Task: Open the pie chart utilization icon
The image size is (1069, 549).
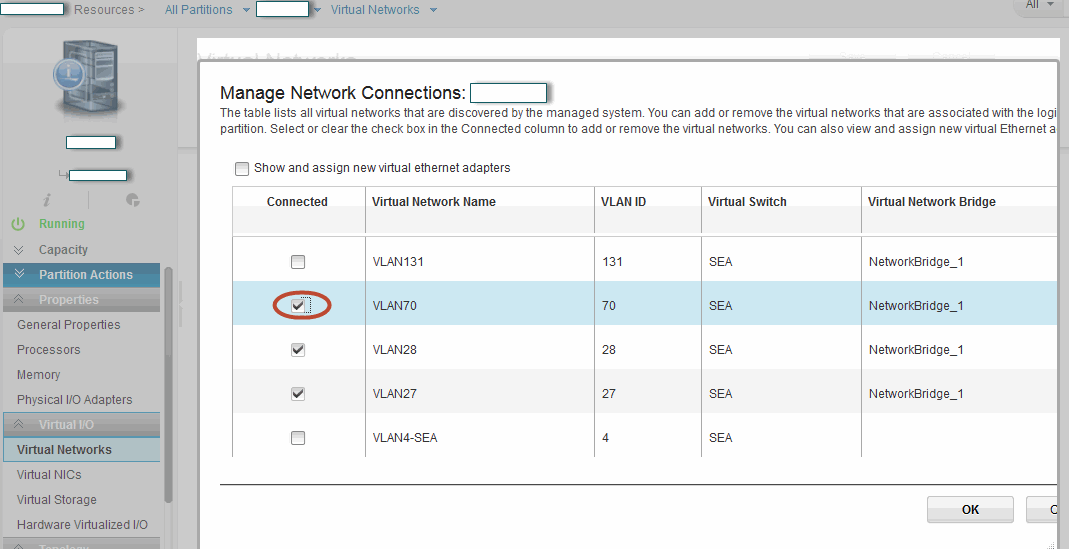Action: 132,200
